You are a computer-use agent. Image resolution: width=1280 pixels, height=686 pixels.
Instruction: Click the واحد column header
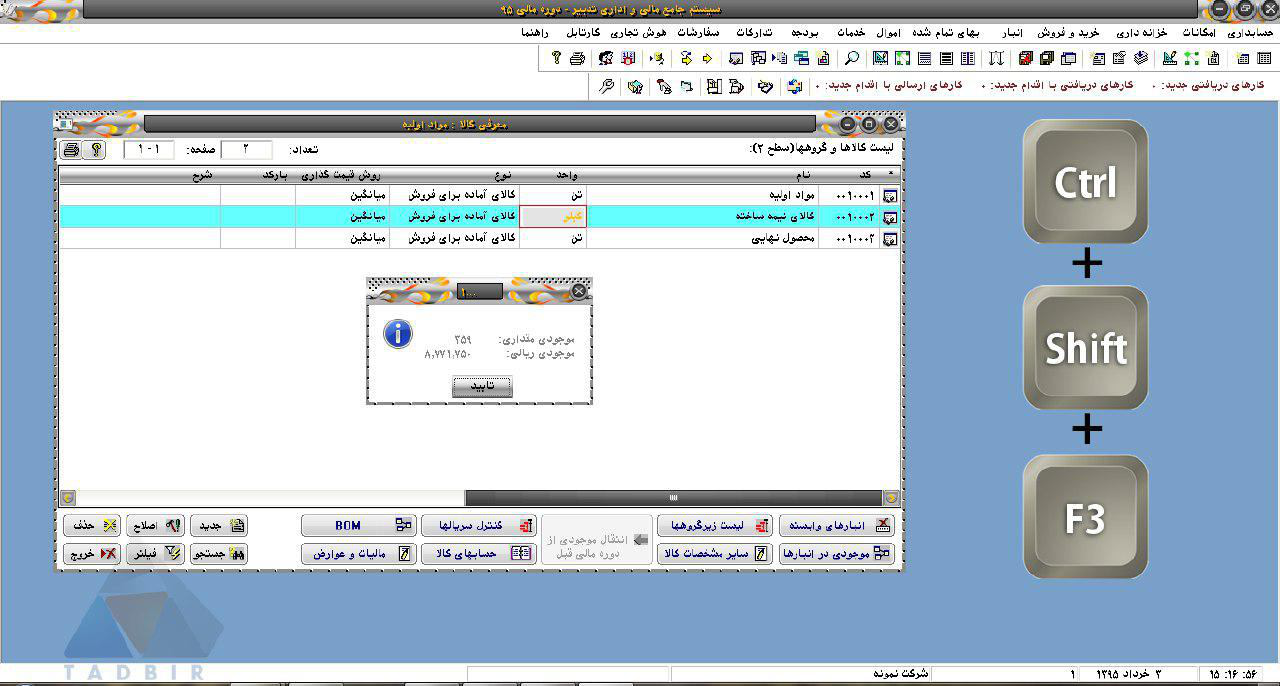click(554, 175)
